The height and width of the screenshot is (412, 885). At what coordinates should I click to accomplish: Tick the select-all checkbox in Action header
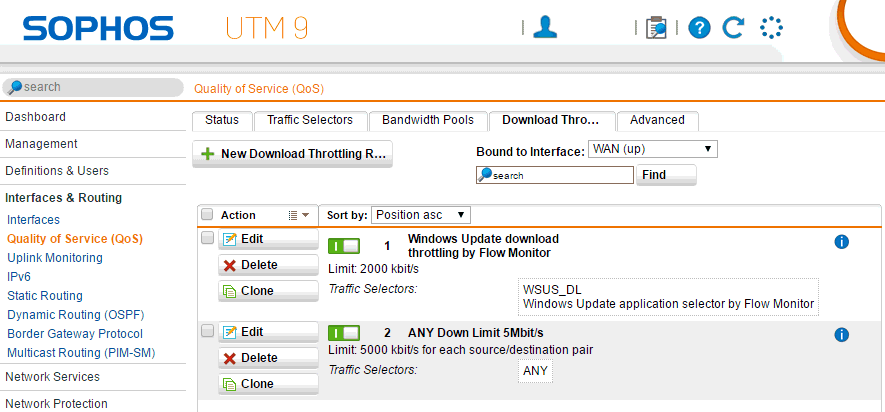pyautogui.click(x=207, y=214)
